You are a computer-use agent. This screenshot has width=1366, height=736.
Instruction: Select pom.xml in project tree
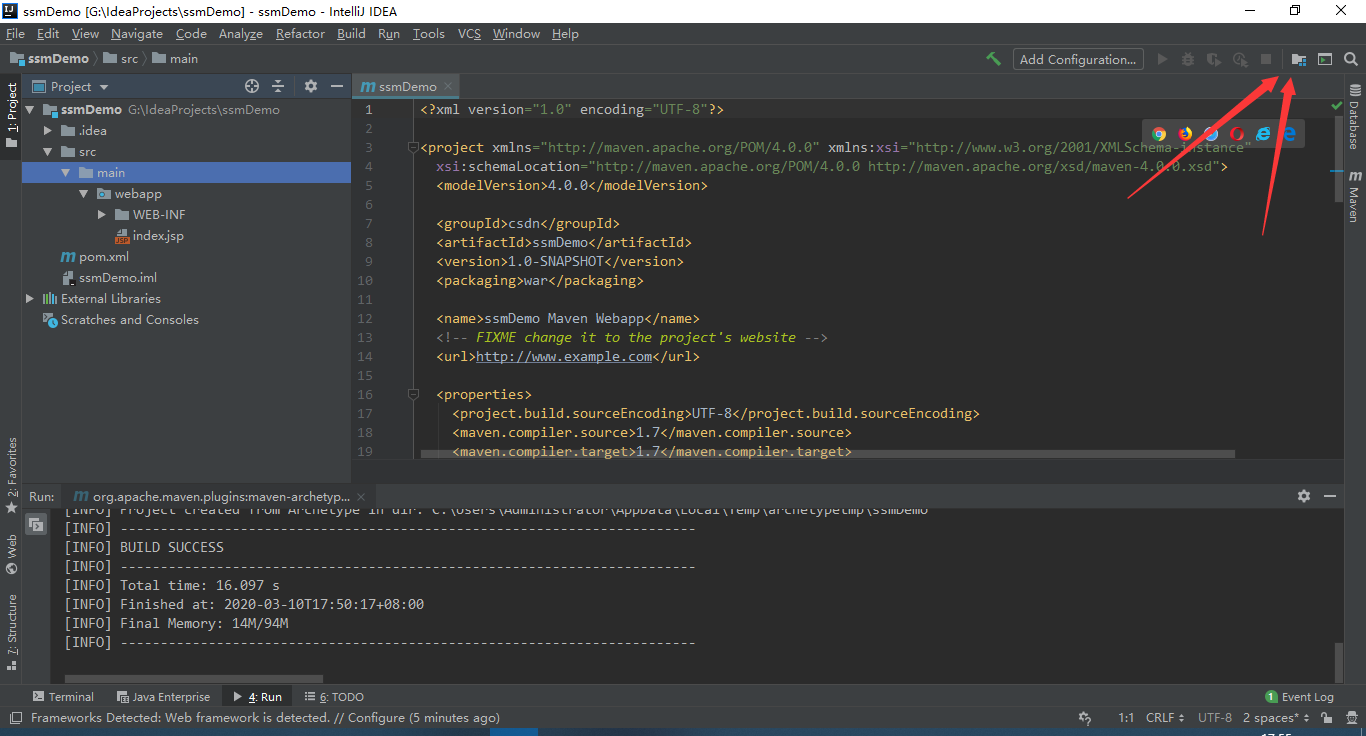pyautogui.click(x=94, y=257)
